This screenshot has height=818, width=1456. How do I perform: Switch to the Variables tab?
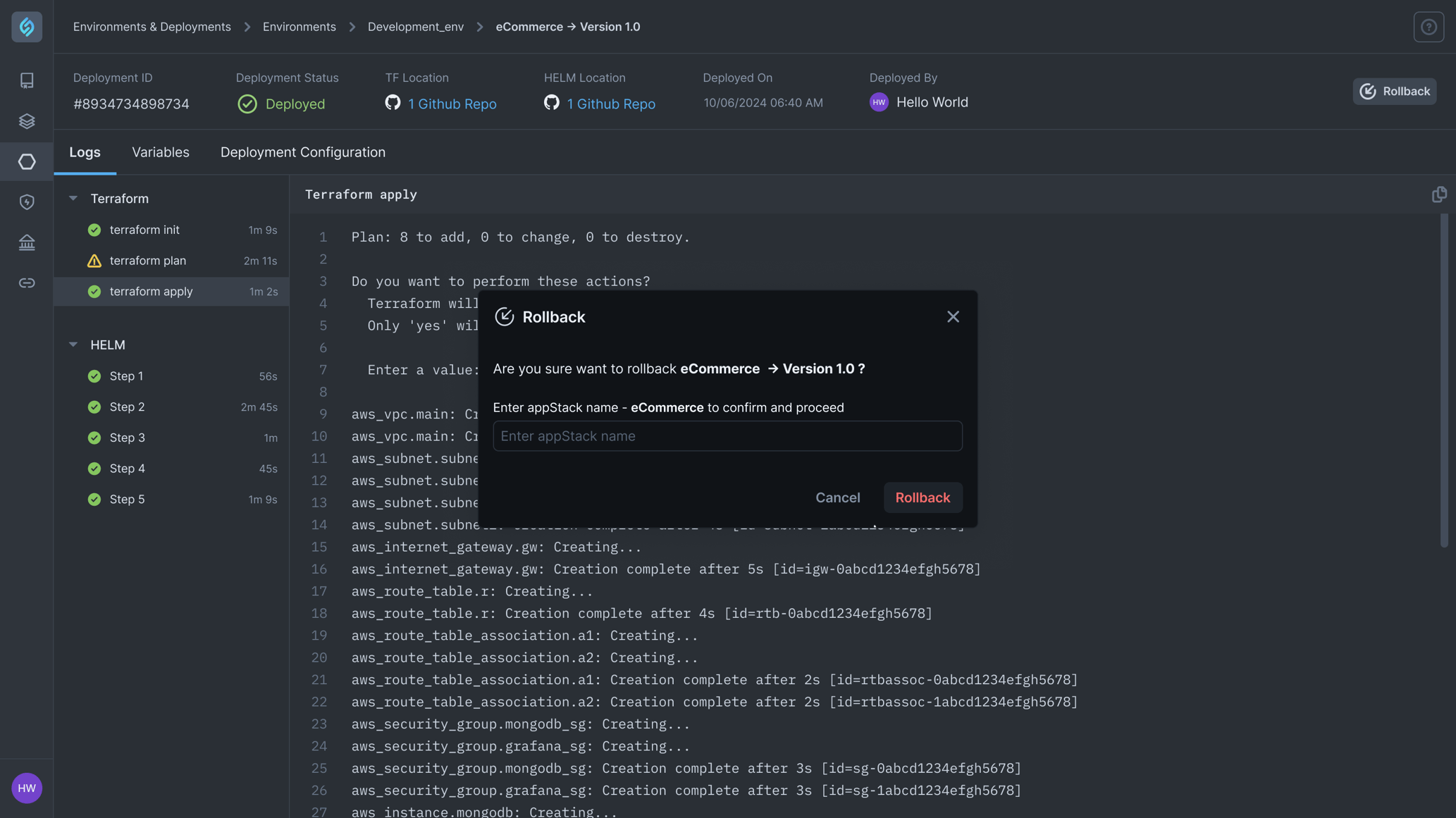160,152
